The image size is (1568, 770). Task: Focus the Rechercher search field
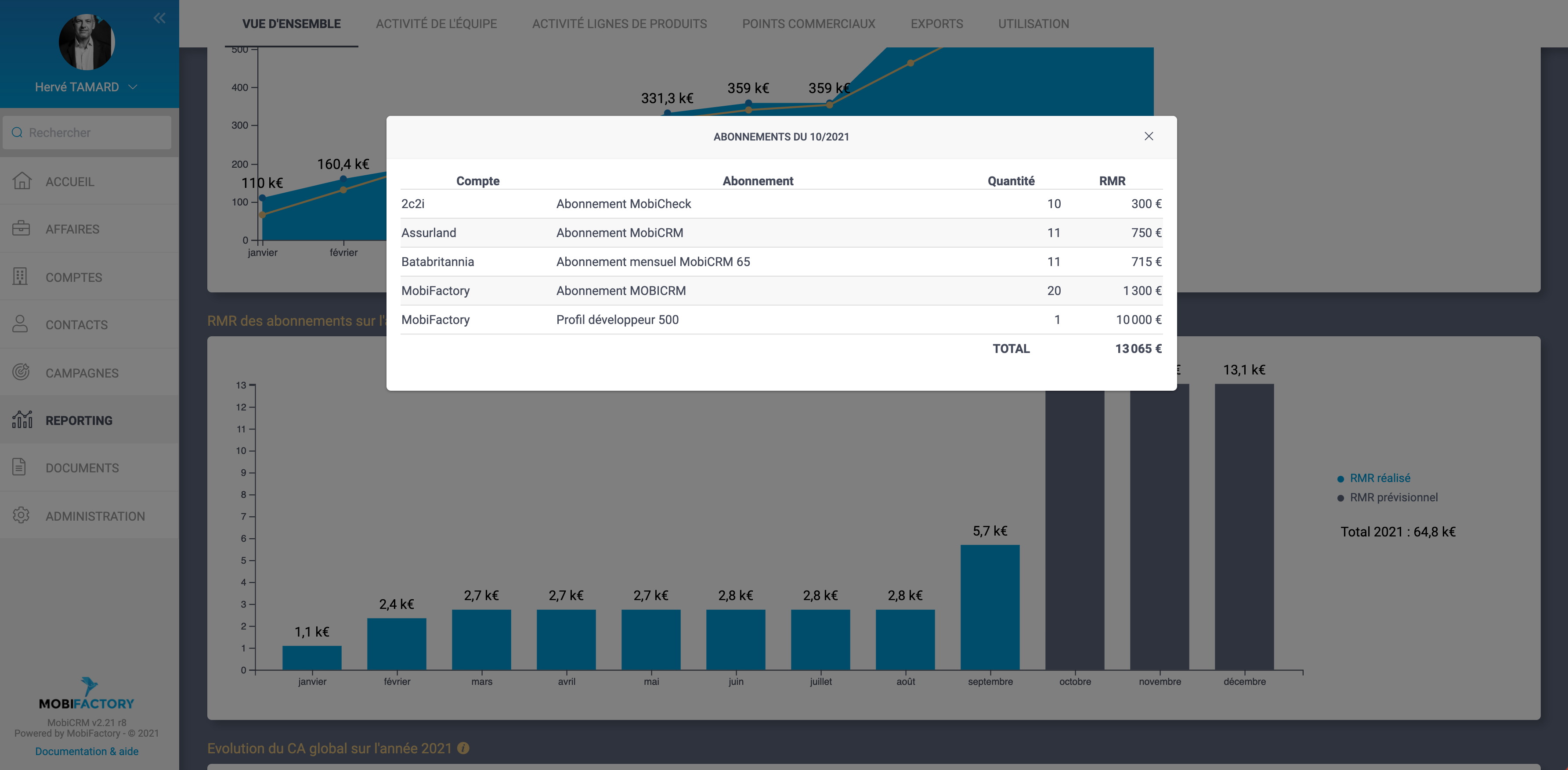pos(91,133)
